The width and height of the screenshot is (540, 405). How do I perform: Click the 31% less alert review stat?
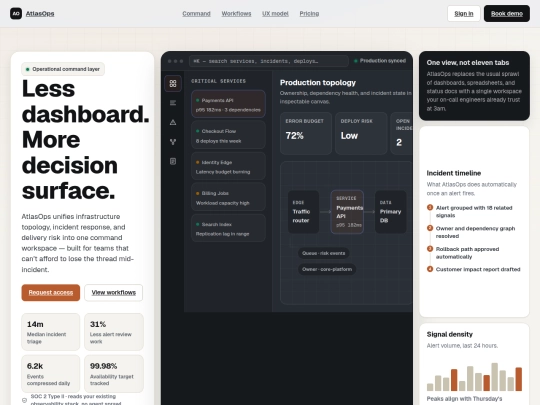(114, 332)
